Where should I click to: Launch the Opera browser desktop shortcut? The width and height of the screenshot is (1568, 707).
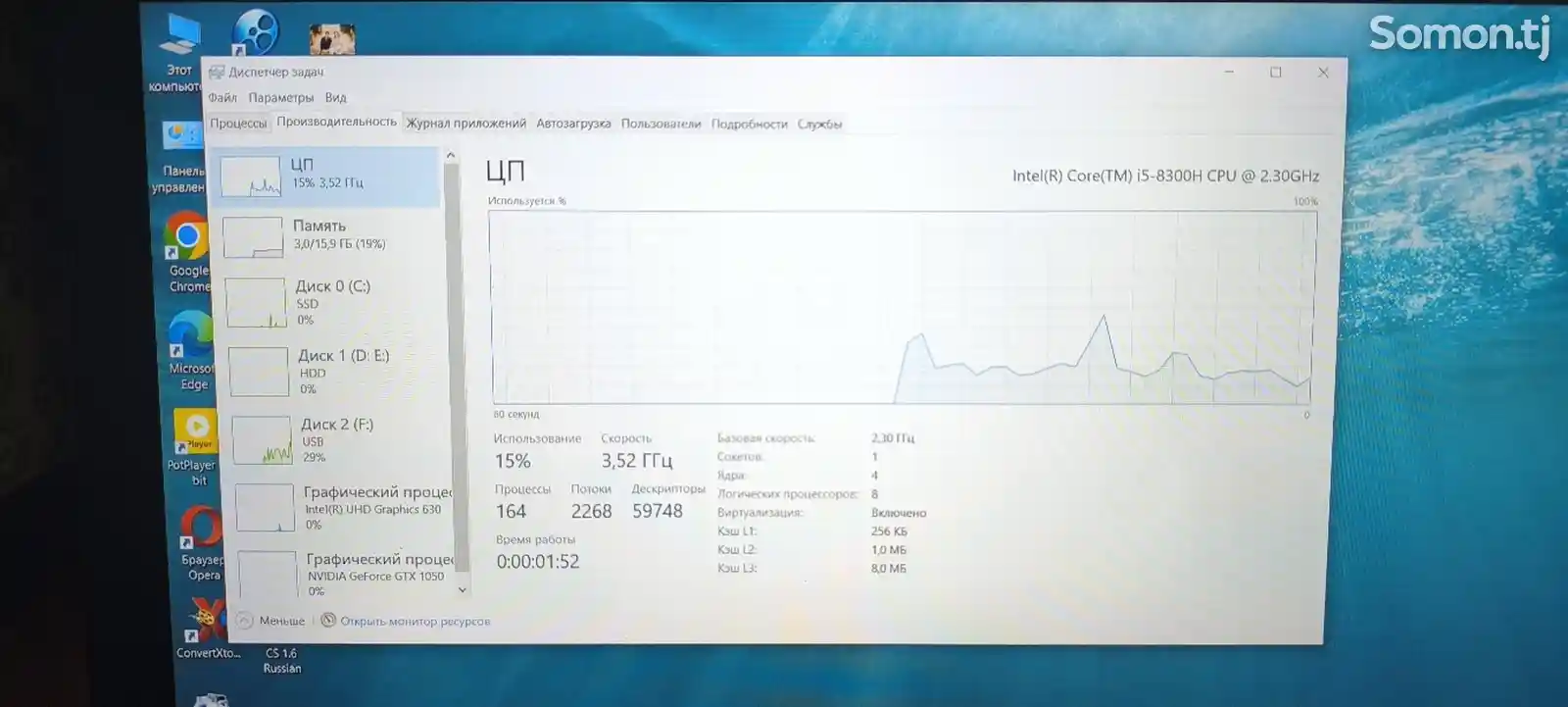201,543
